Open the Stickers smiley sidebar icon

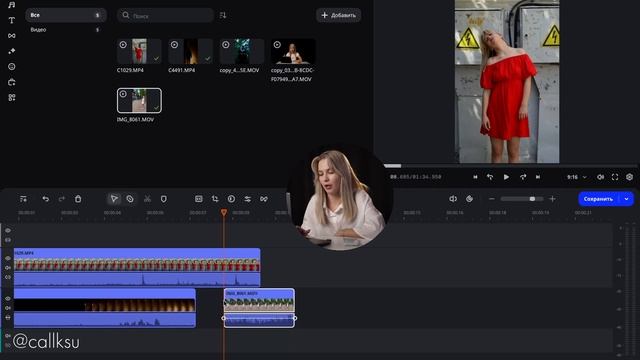coord(11,67)
